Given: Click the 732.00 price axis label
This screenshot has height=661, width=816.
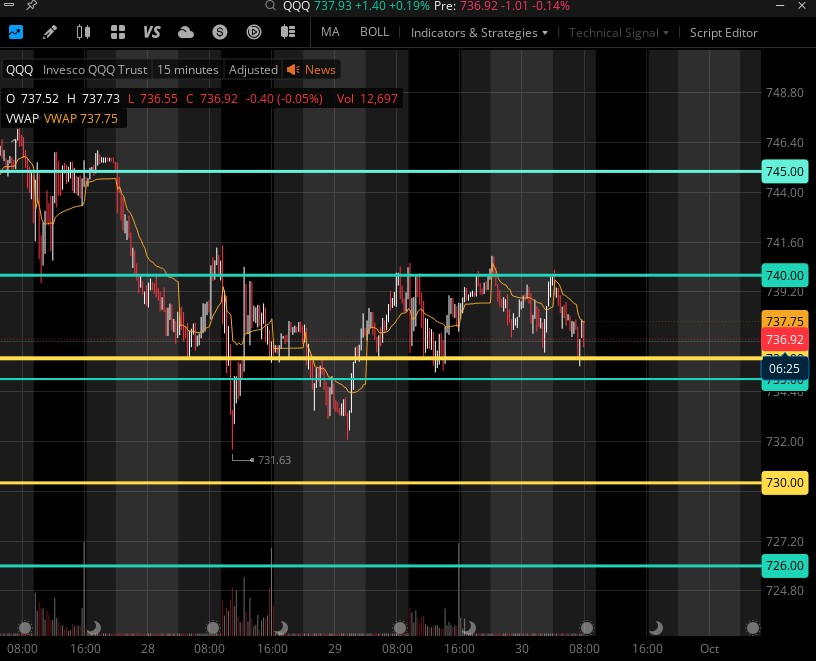Looking at the screenshot, I should click(785, 441).
